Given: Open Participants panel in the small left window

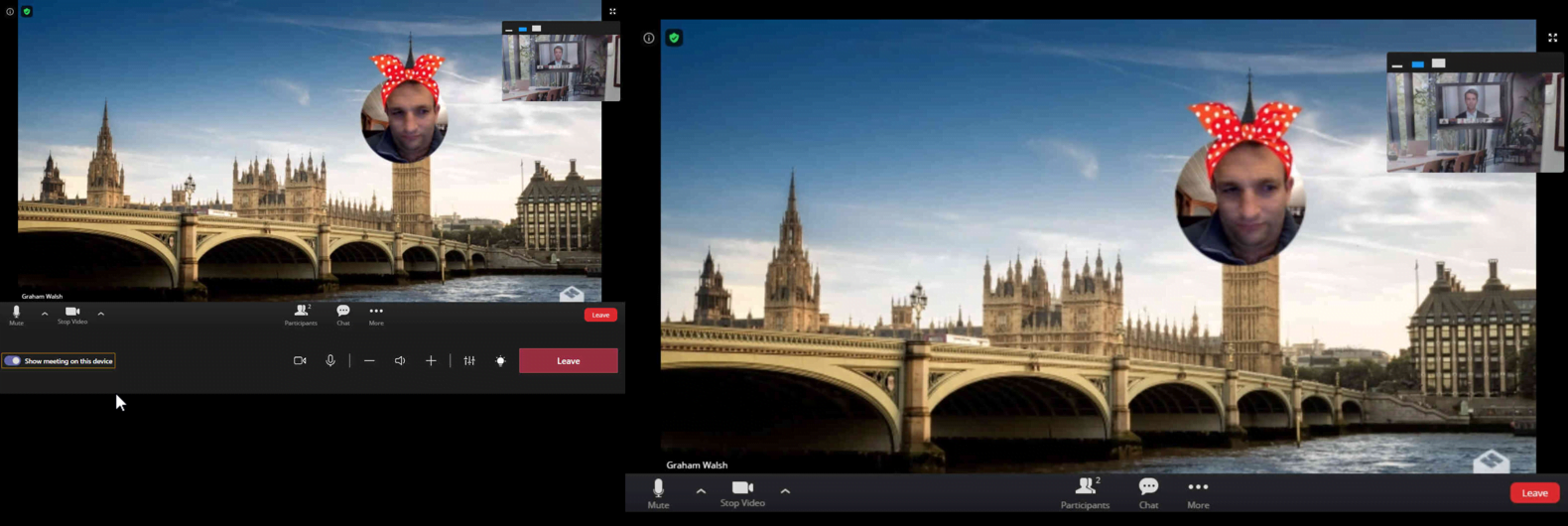Looking at the screenshot, I should 302,316.
